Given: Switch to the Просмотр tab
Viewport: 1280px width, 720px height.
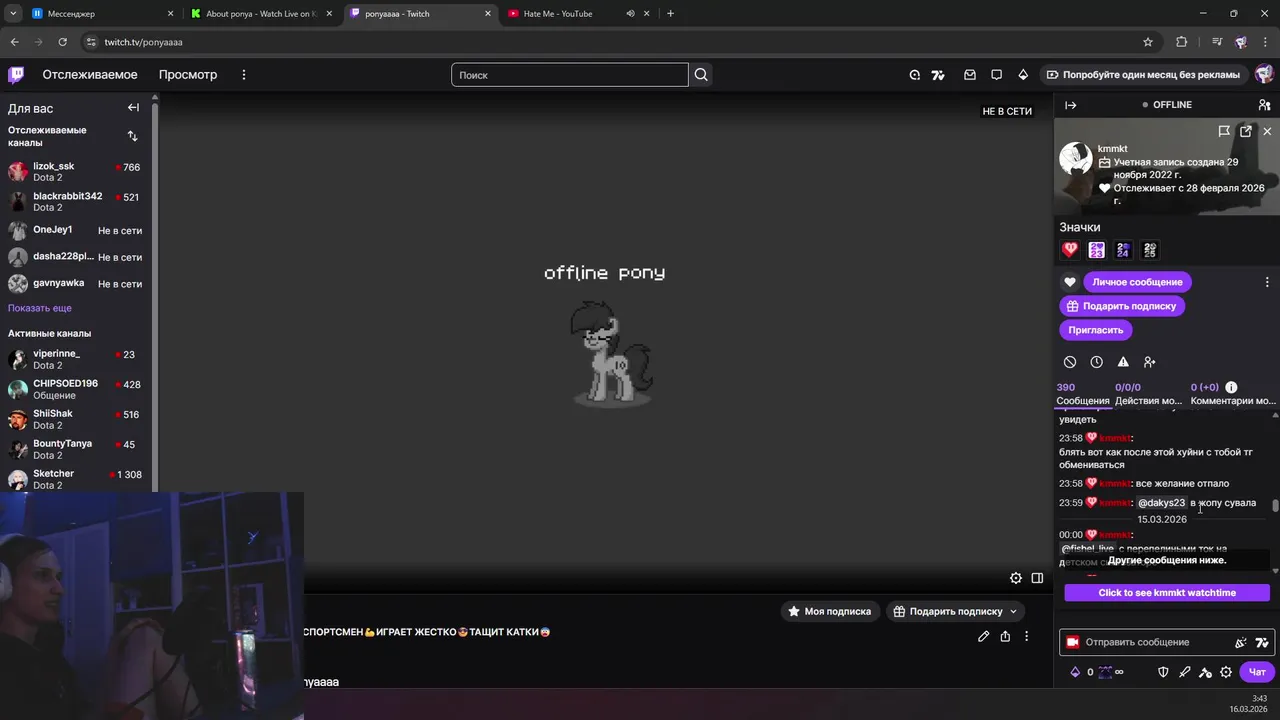Looking at the screenshot, I should click(188, 74).
